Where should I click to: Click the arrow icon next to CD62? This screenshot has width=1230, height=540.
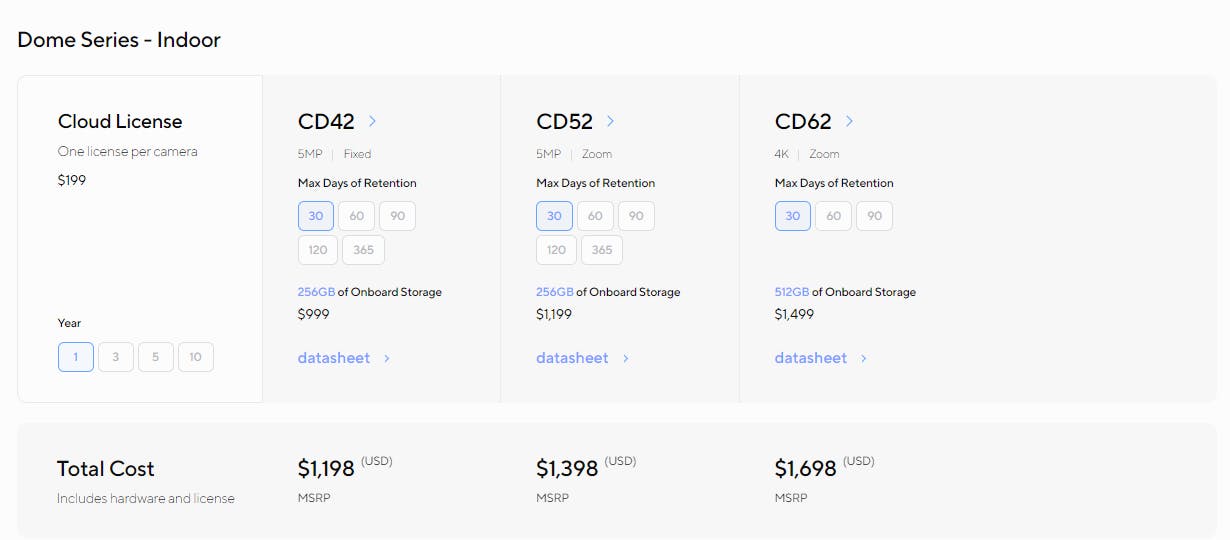click(x=849, y=121)
